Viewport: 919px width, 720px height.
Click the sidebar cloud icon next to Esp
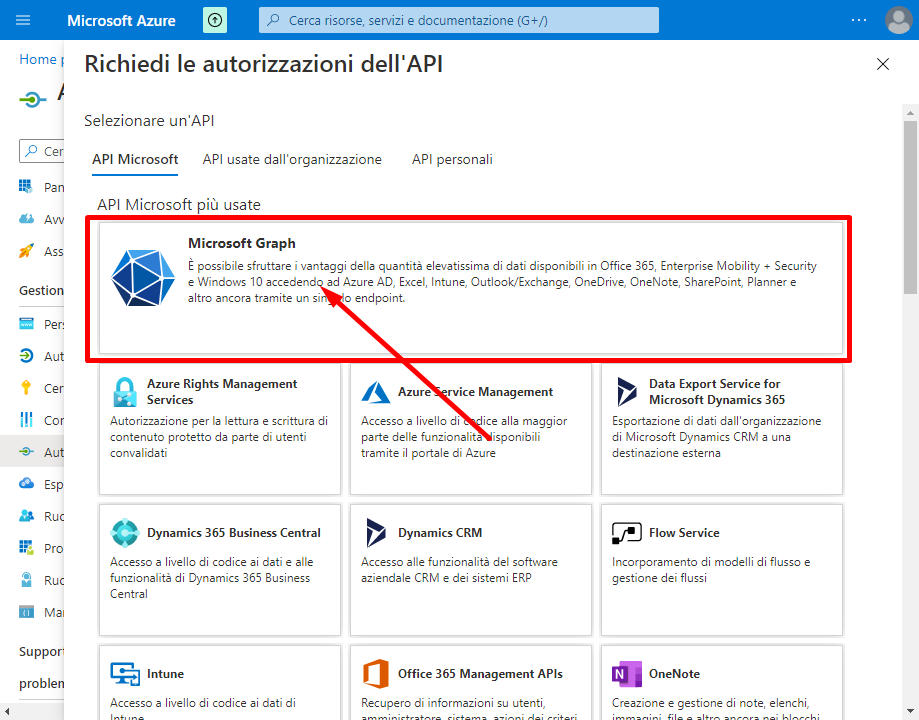pyautogui.click(x=26, y=484)
